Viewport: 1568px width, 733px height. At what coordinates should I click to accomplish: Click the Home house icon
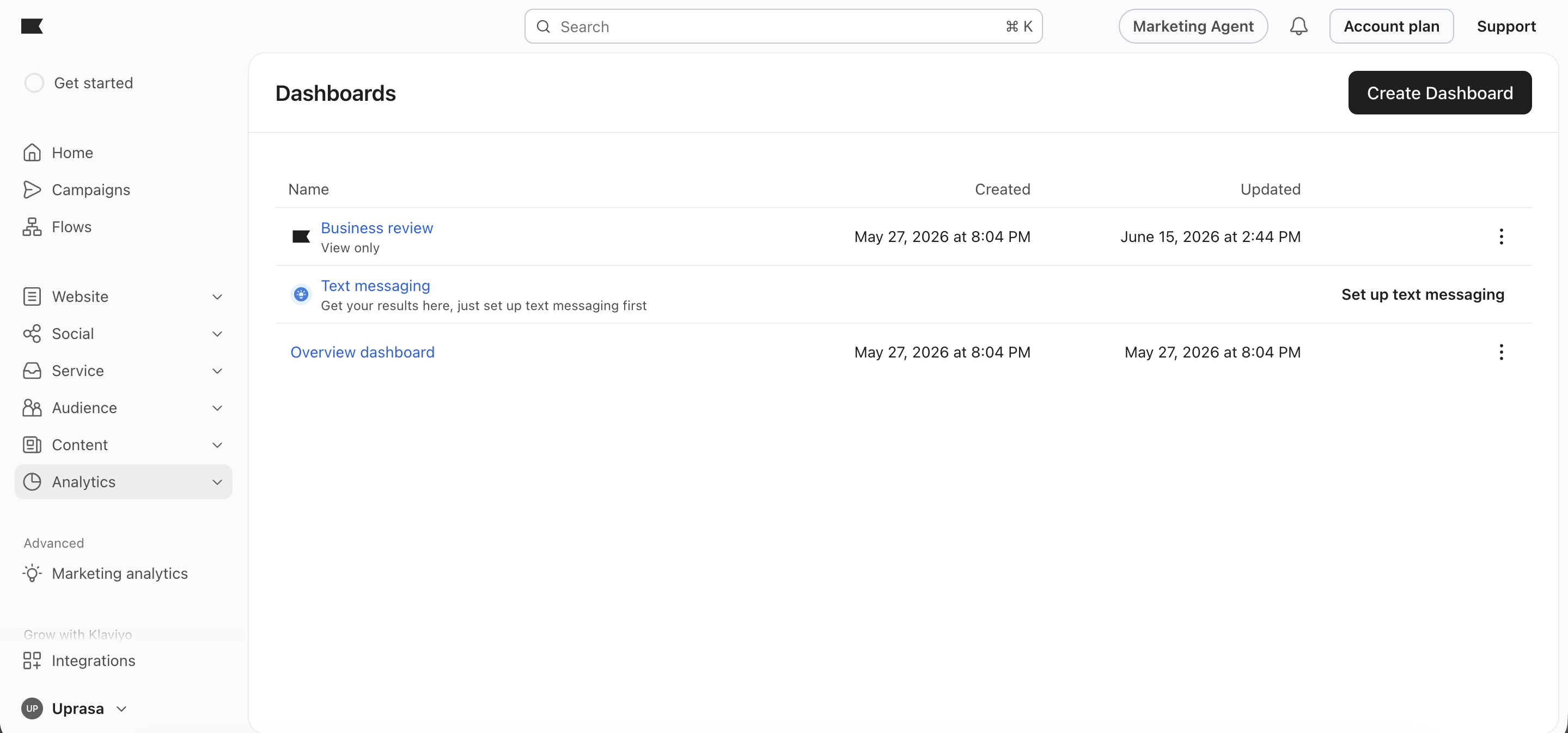pyautogui.click(x=32, y=153)
